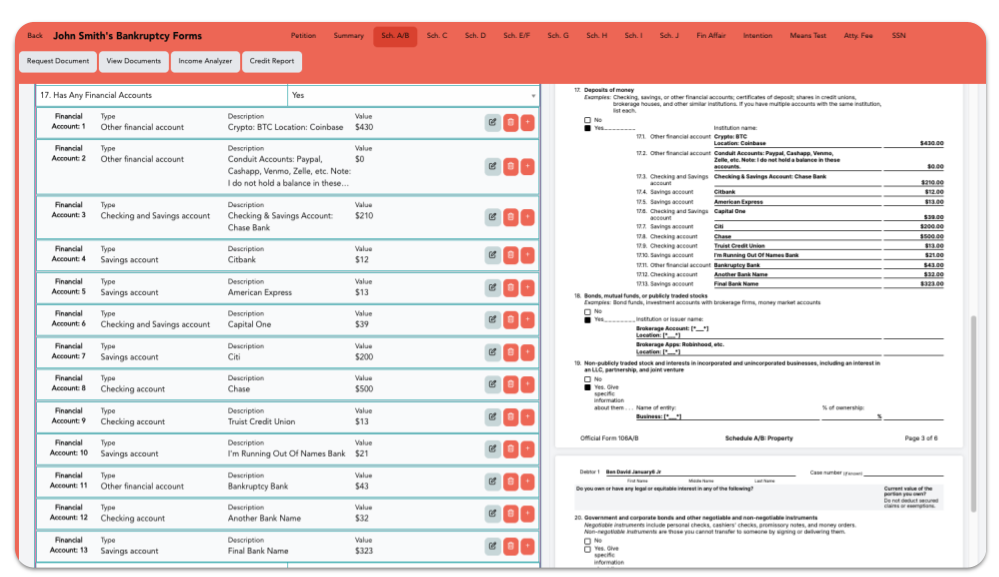Delete the Capital One account row
Image resolution: width=999 pixels, height=577 pixels.
coord(510,320)
